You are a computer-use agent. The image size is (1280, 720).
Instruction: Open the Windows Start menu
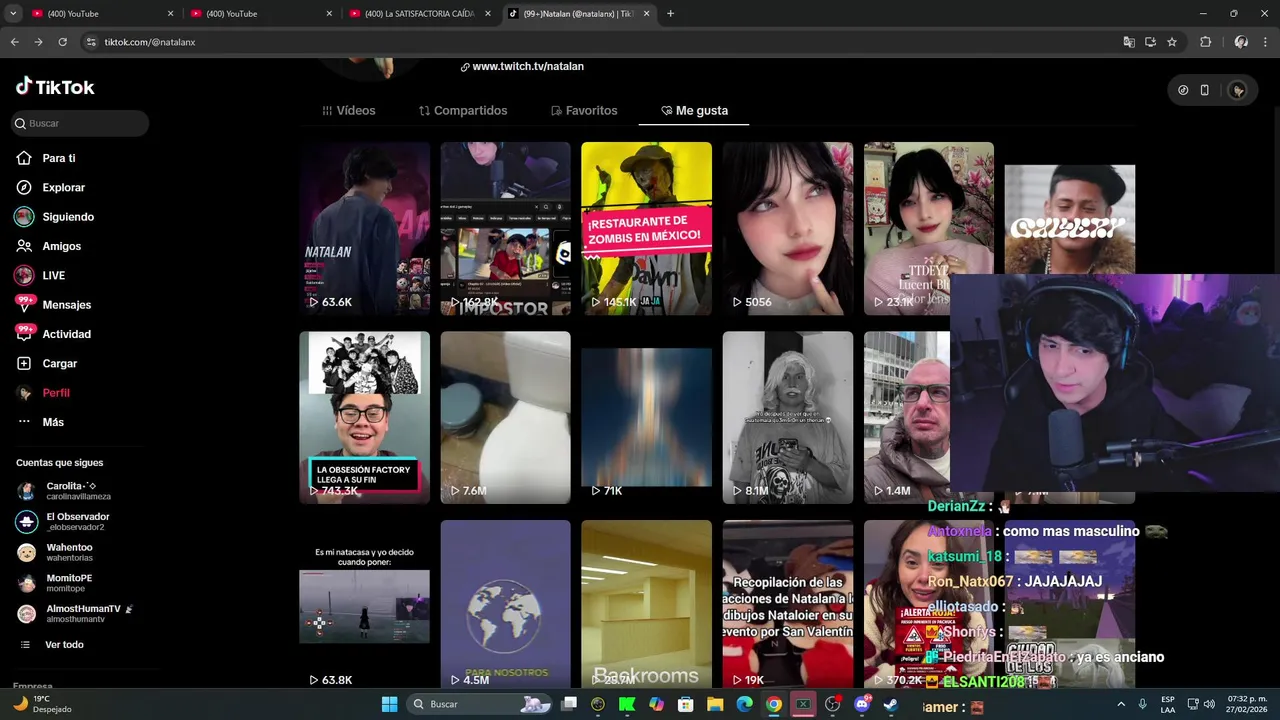pos(389,704)
